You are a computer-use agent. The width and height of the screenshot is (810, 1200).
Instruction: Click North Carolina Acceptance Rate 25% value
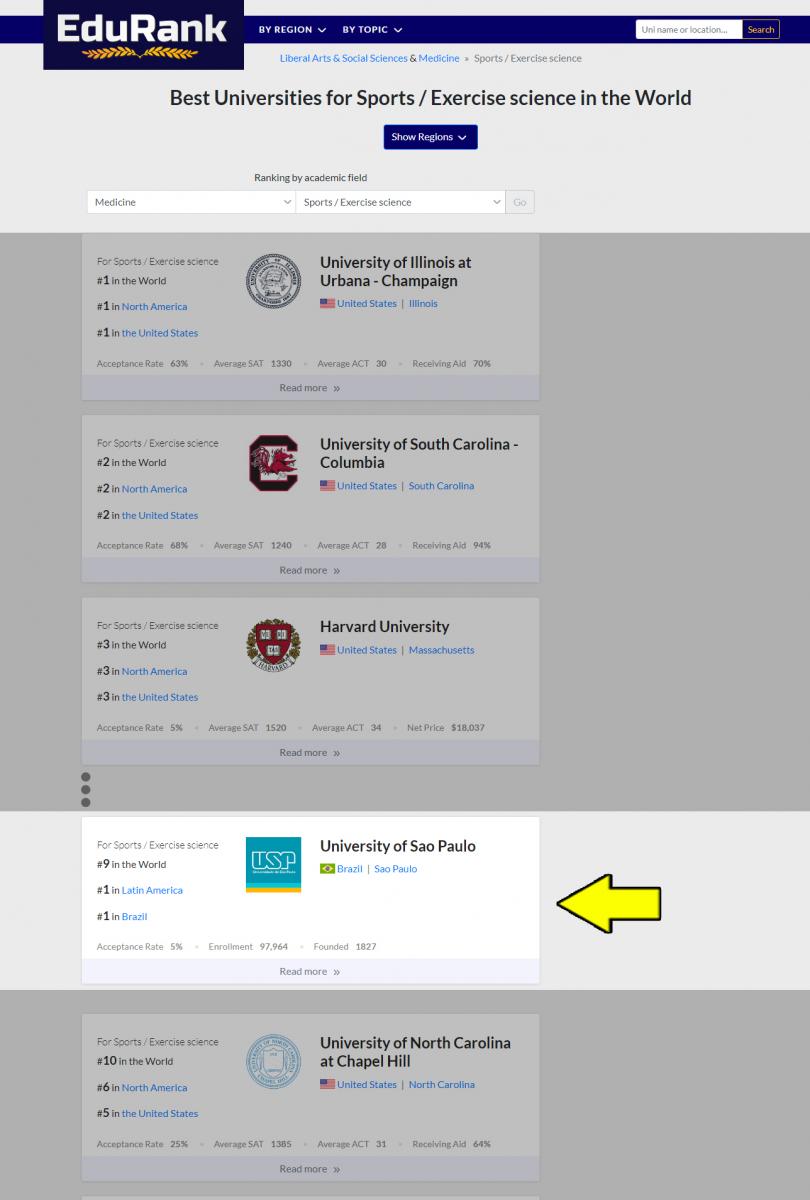pyautogui.click(x=179, y=1144)
